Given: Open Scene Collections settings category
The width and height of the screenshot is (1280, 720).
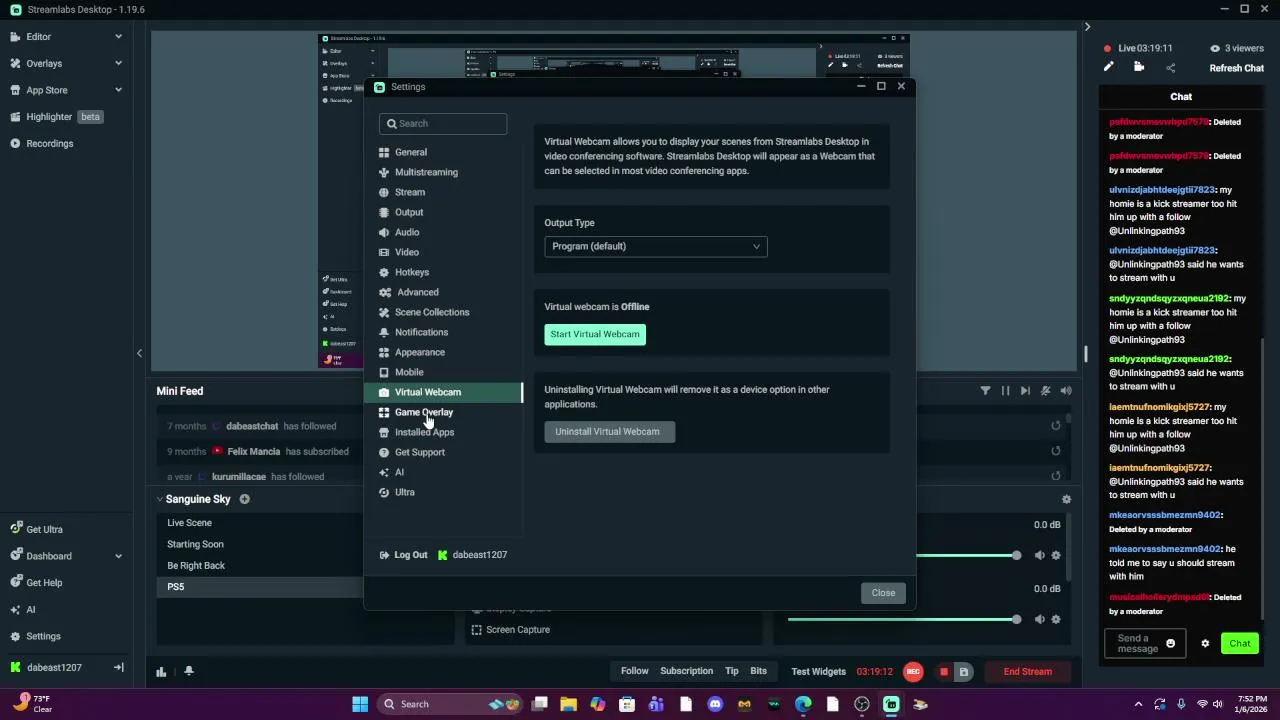Looking at the screenshot, I should pyautogui.click(x=444, y=312).
